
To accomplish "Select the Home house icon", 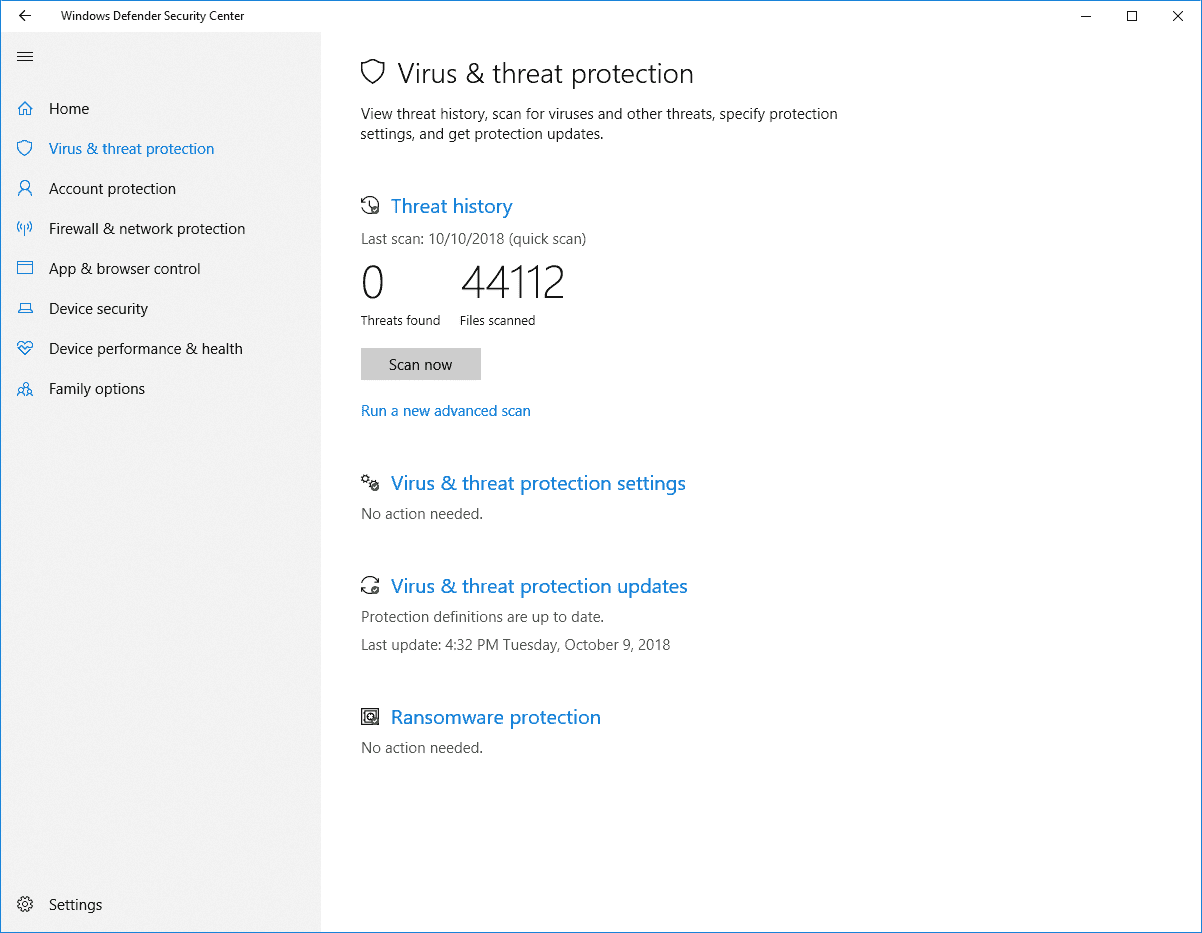I will tap(25, 109).
